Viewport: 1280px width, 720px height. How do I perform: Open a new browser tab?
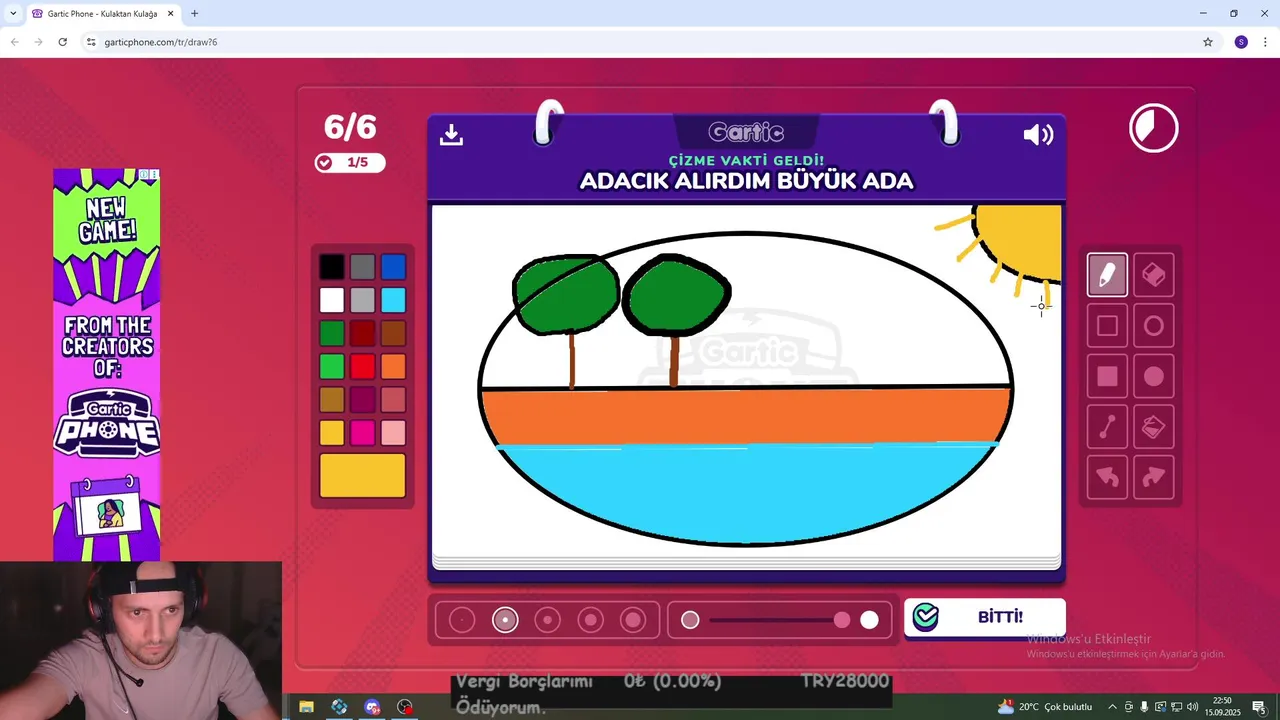(194, 13)
